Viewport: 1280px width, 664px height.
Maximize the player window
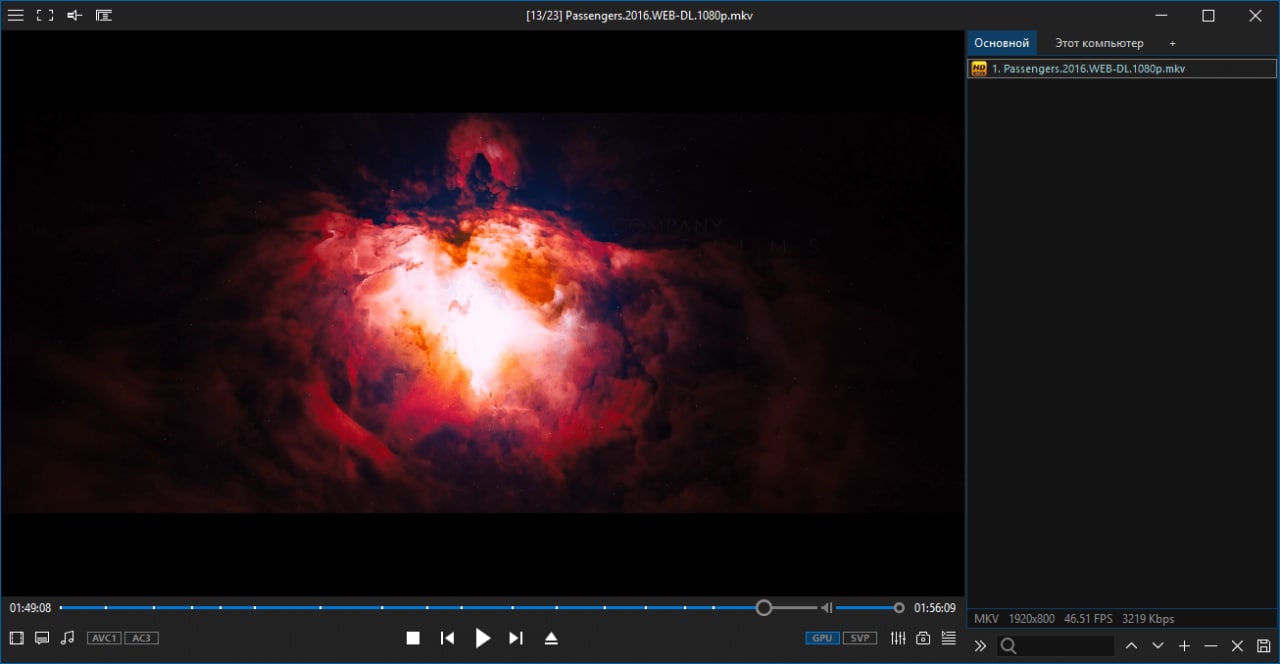1208,15
